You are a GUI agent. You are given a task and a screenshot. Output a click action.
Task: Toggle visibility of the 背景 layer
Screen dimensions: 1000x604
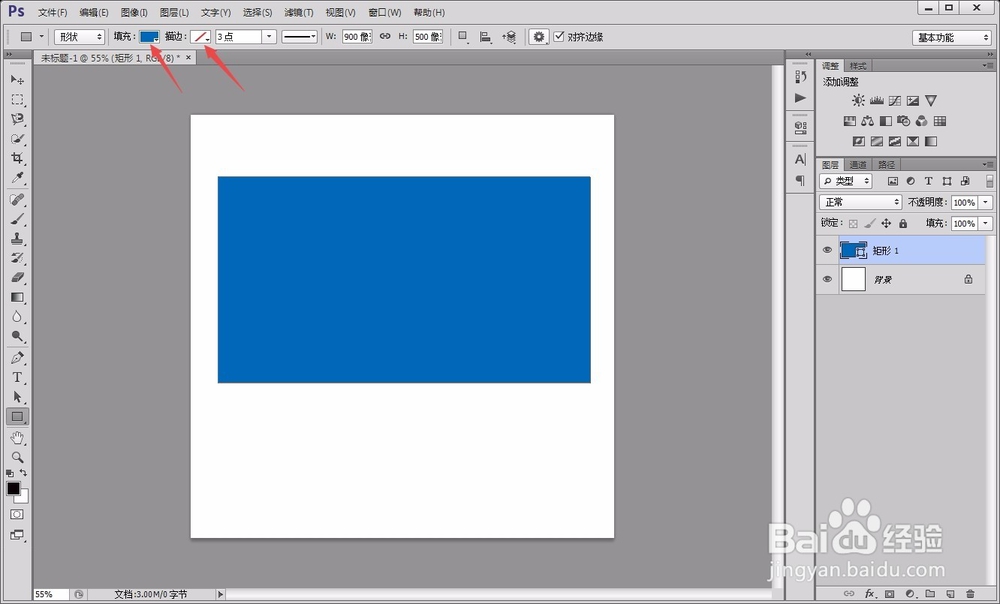tap(827, 279)
